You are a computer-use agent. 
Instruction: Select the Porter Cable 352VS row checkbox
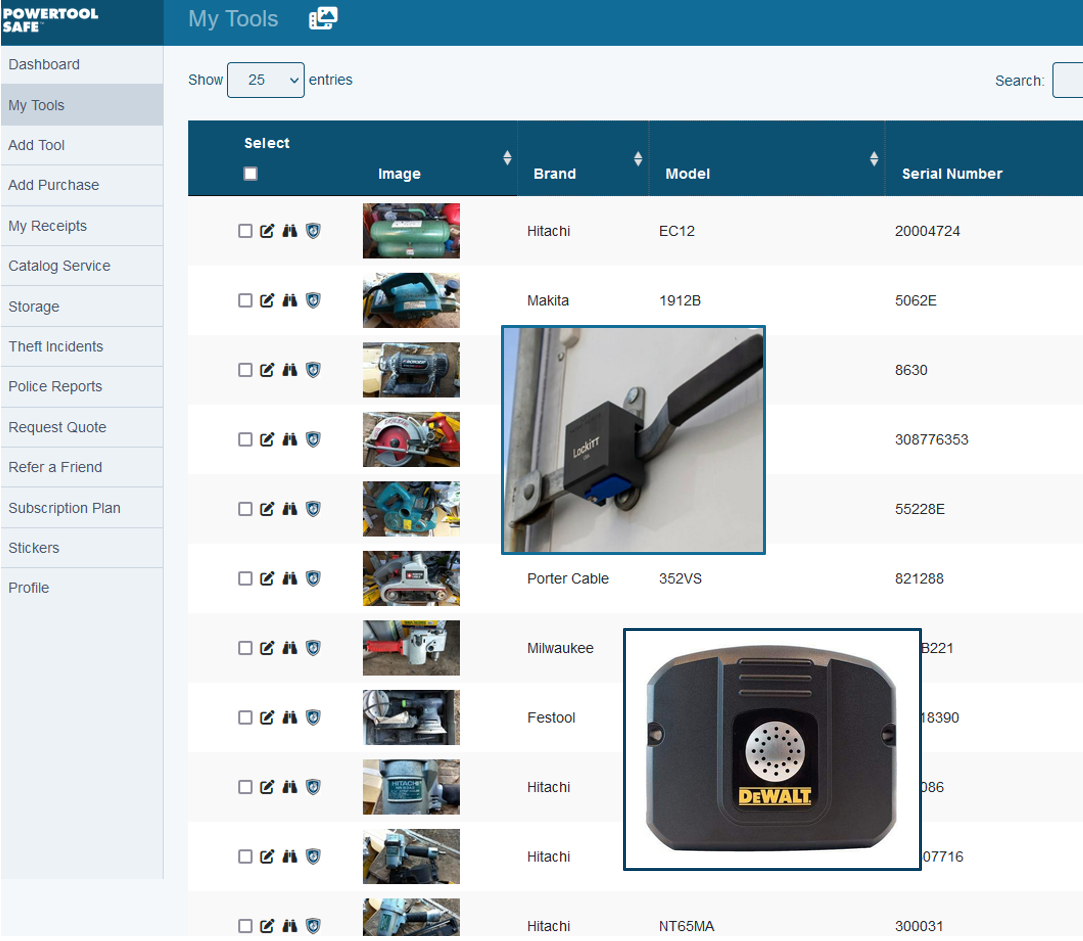pyautogui.click(x=245, y=578)
